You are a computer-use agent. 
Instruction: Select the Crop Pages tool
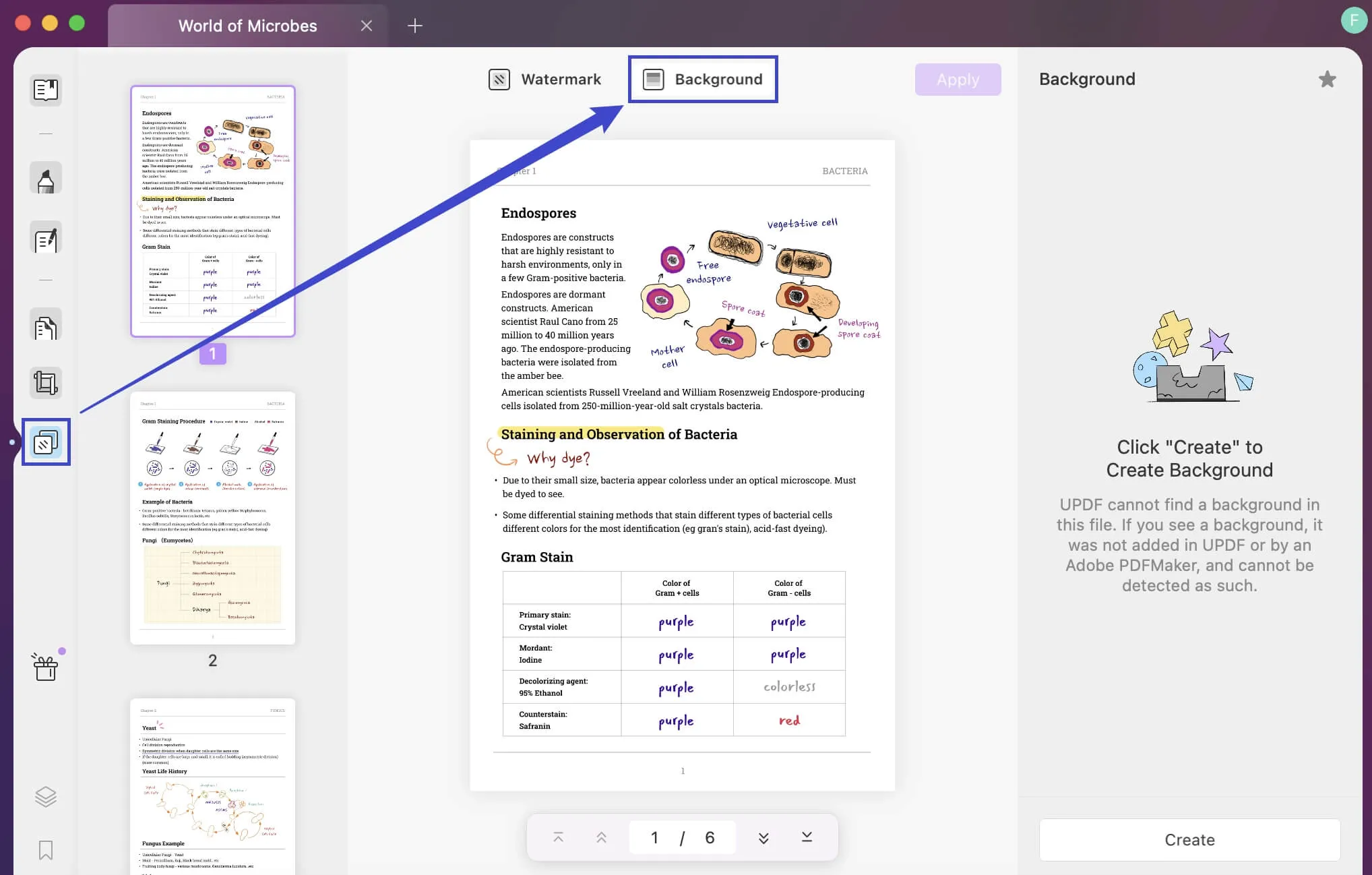46,383
